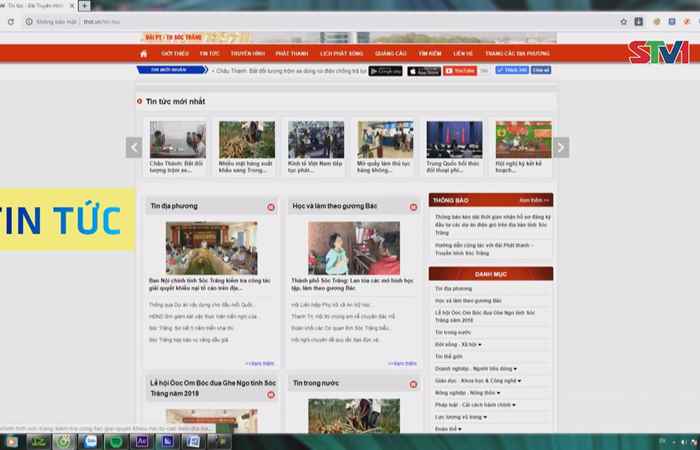Open the Tin địa phương section heading
The width and height of the screenshot is (700, 450).
pos(174,206)
